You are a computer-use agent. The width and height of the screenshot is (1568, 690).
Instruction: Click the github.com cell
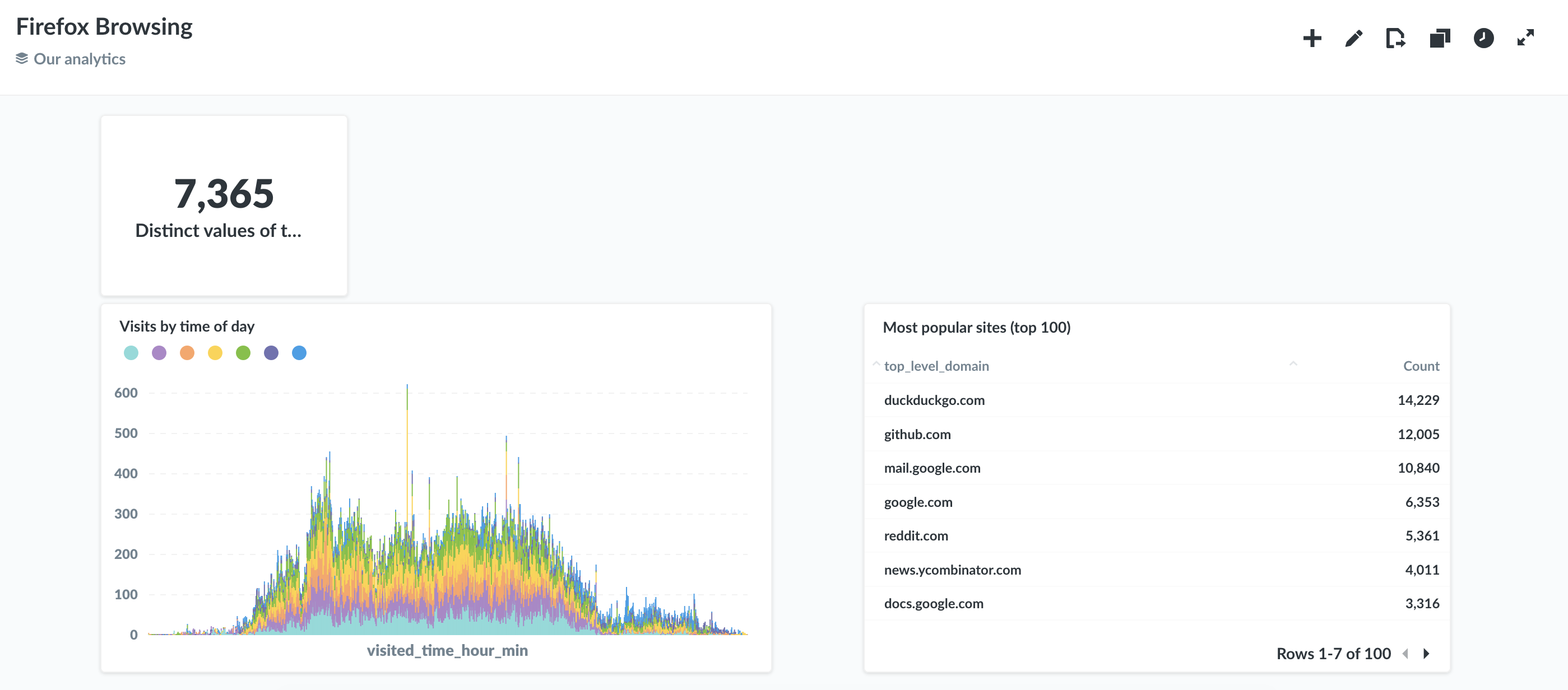coord(917,435)
